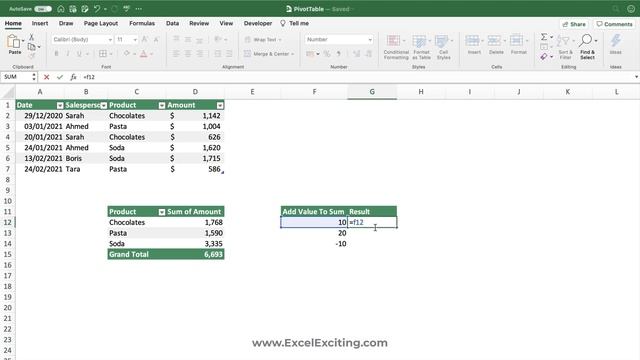Cancel formula entry with red X
The image size is (640, 360).
(47, 77)
